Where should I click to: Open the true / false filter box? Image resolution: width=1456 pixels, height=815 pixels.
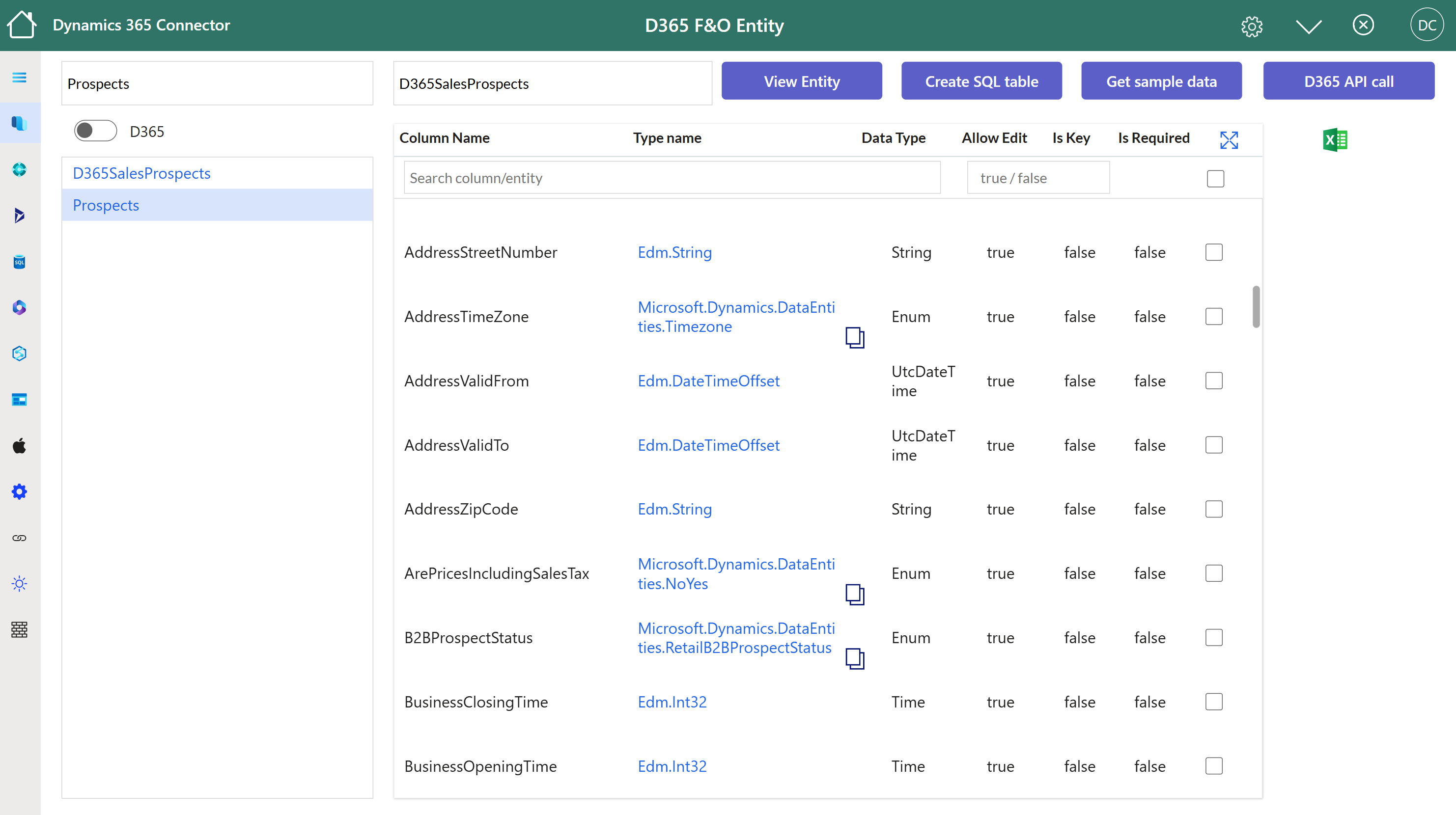(x=1038, y=178)
